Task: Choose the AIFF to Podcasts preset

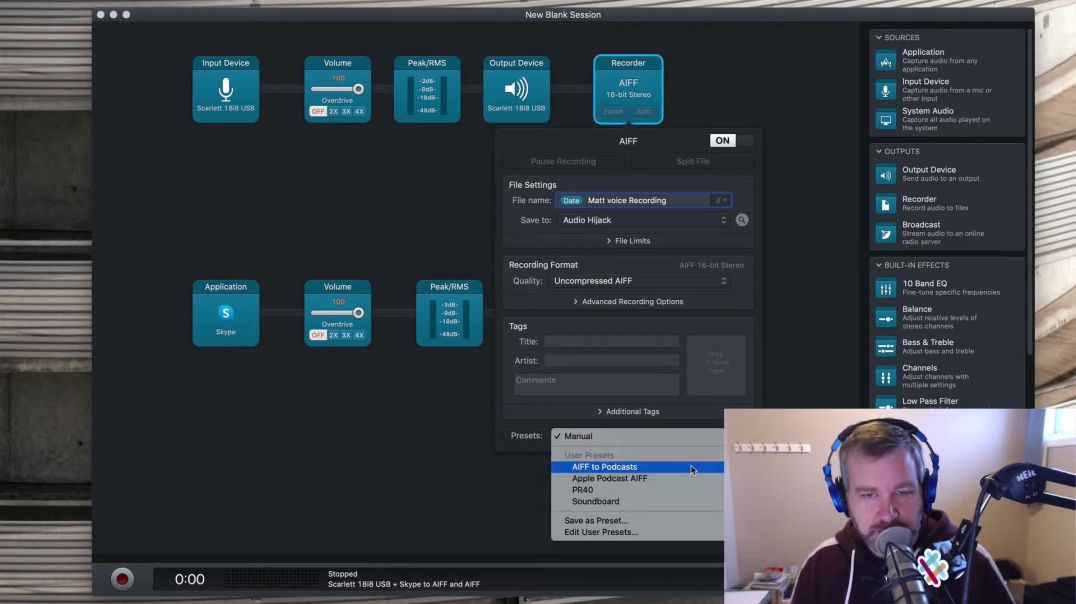Action: pyautogui.click(x=638, y=467)
